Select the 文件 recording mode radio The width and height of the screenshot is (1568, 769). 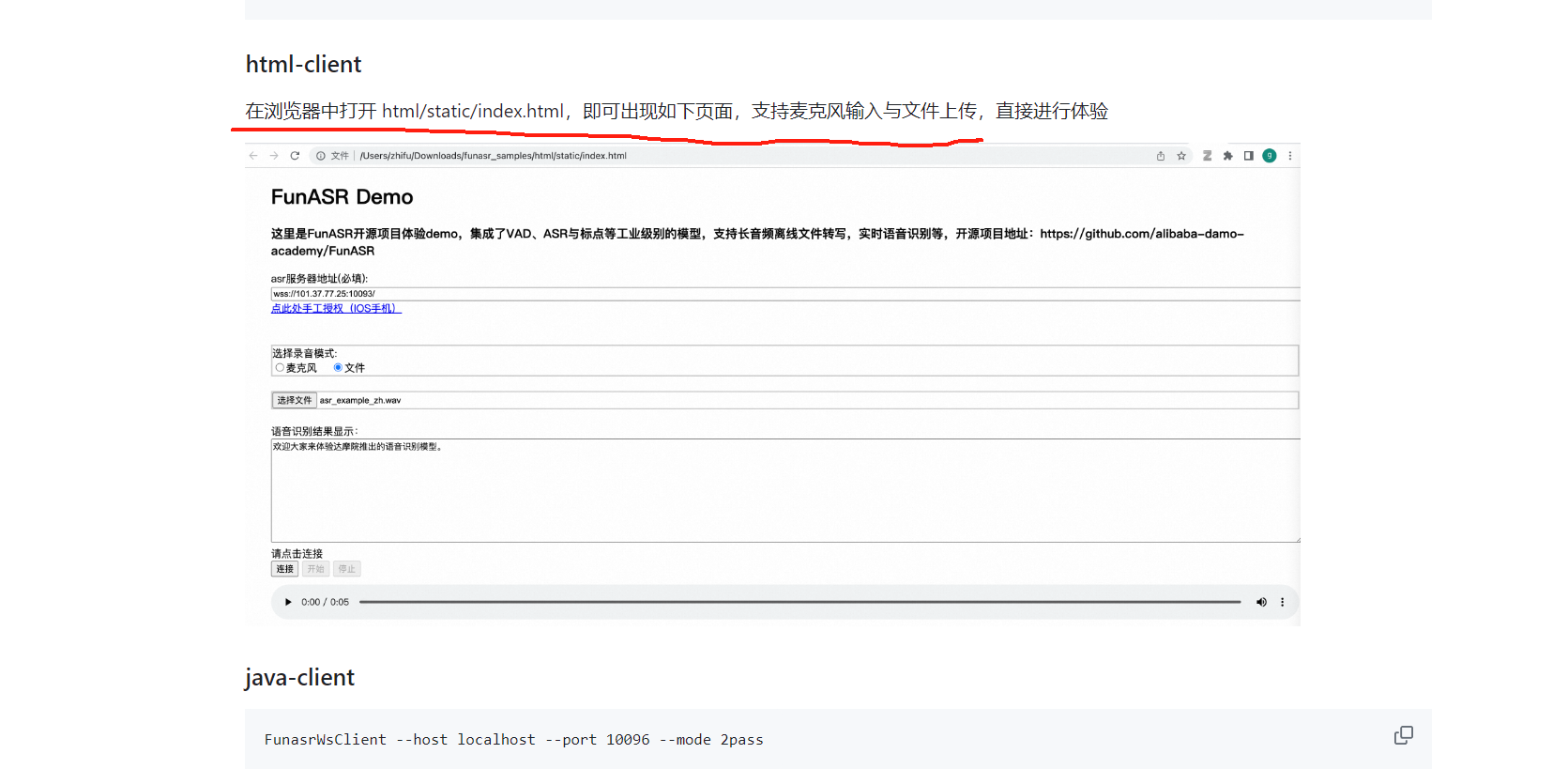[x=338, y=368]
